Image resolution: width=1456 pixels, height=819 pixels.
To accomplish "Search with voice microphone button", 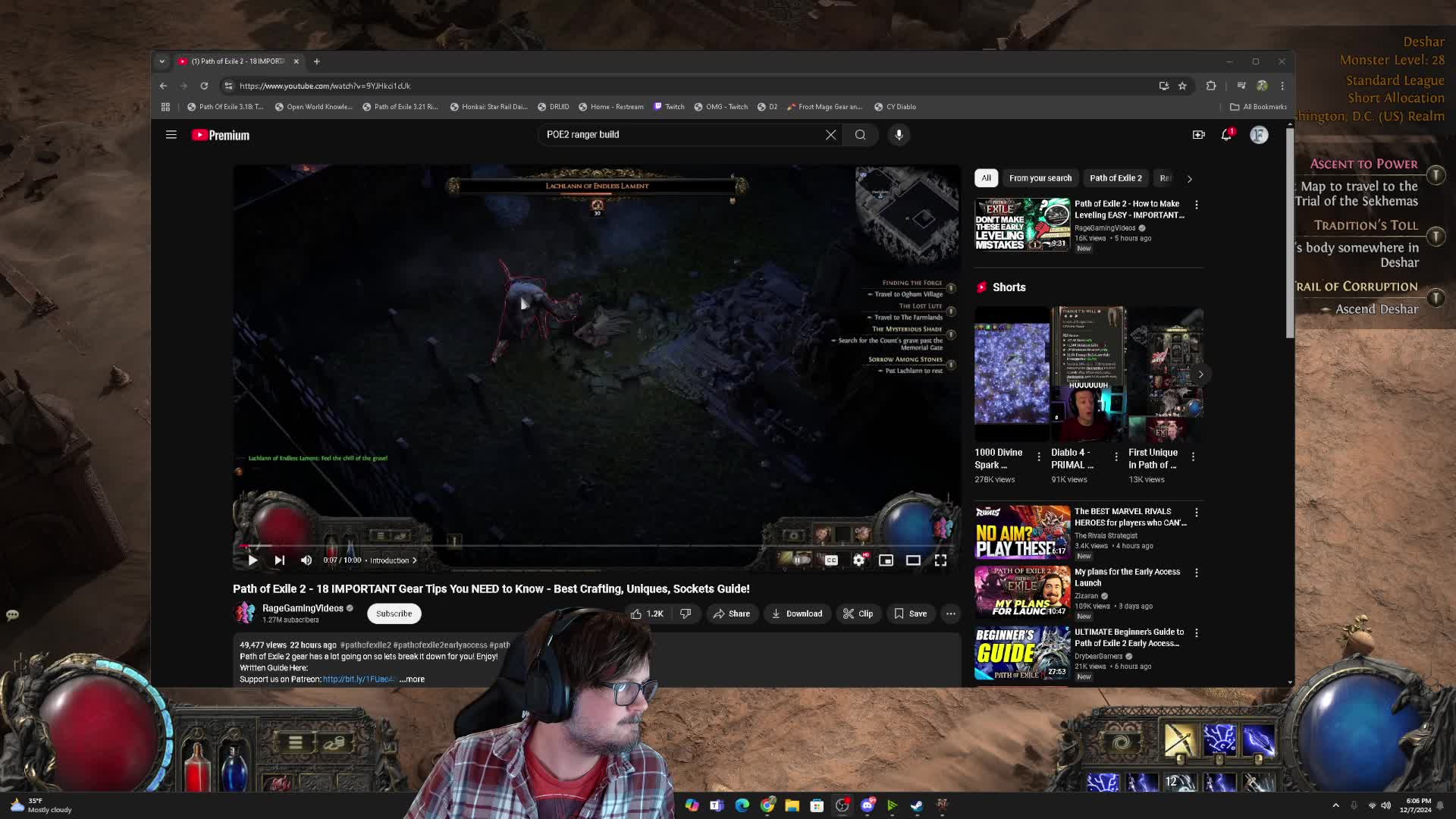I will (899, 135).
